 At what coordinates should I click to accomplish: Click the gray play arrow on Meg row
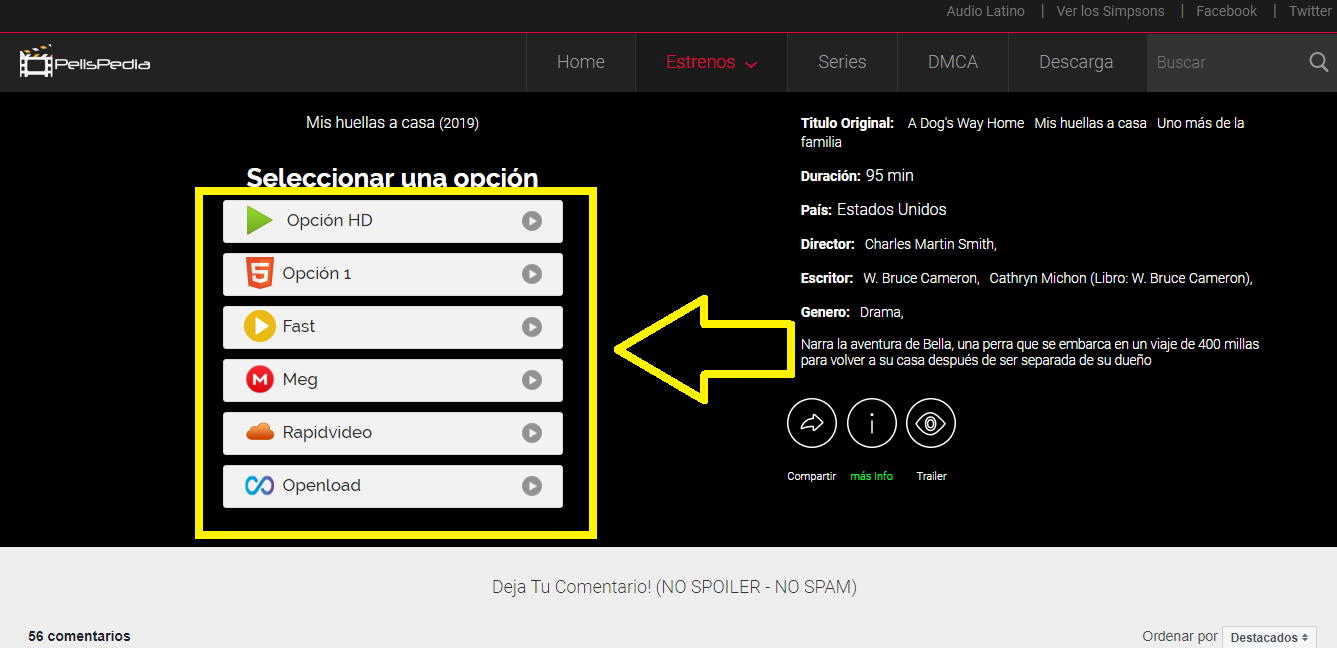pyautogui.click(x=532, y=380)
